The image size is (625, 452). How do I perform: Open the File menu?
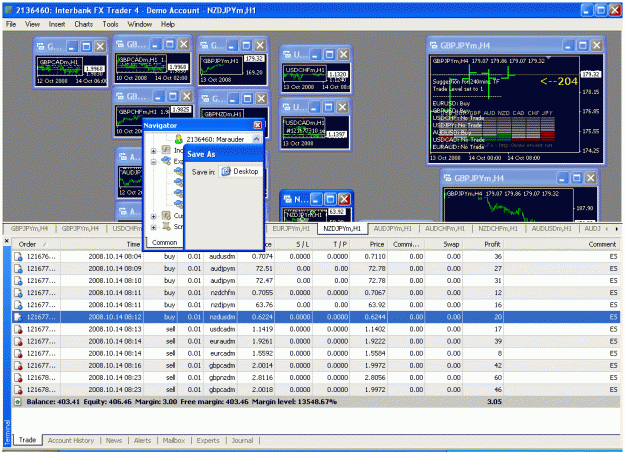(11, 24)
